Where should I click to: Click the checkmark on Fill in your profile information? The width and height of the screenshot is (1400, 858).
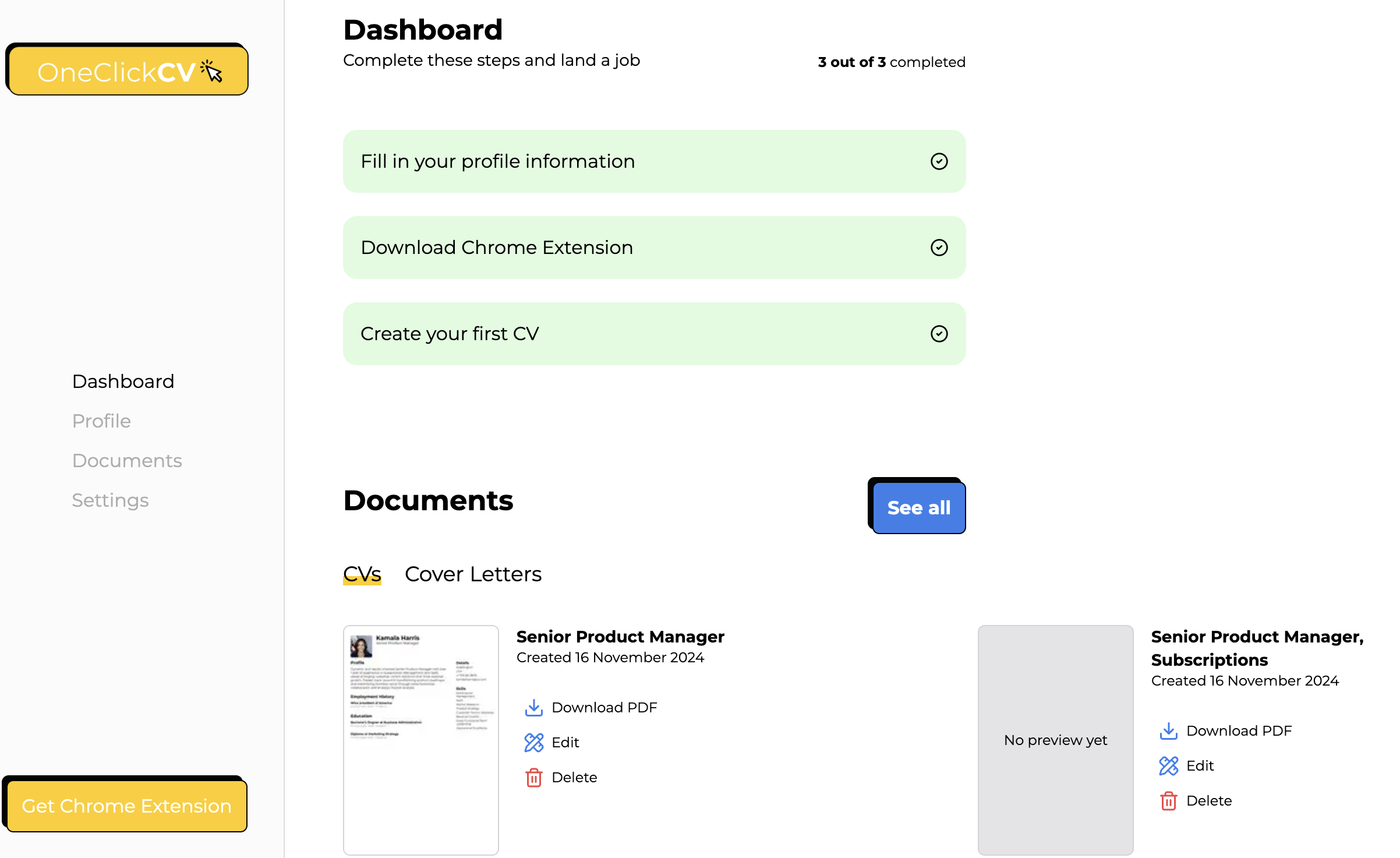click(939, 161)
